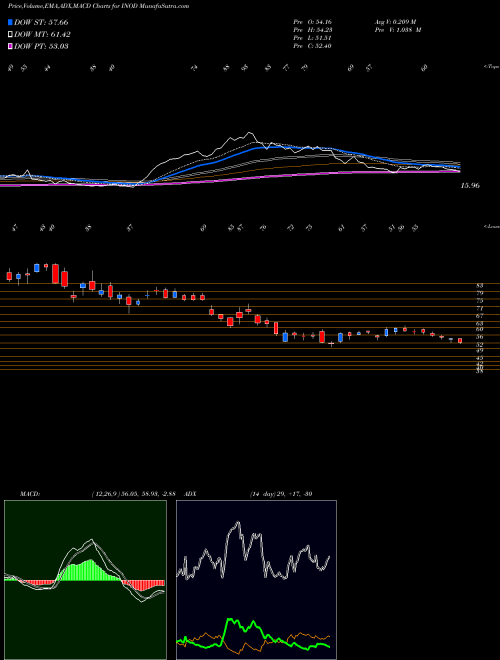Click the 'Pre L: 51.51' low value
Viewport: 500px width, 660px height.
point(313,38)
